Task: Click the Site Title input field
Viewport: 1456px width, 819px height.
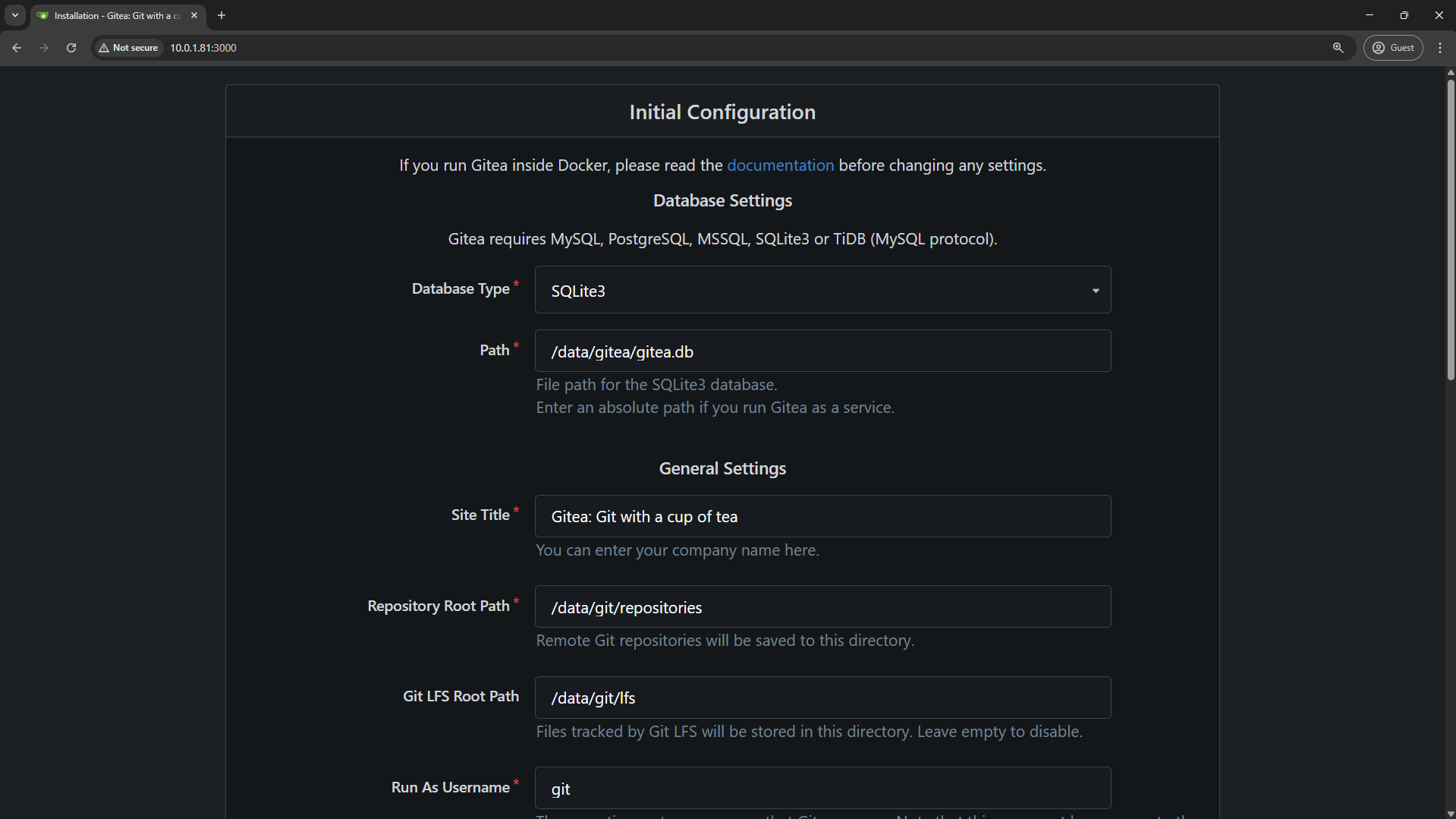Action: (x=822, y=516)
